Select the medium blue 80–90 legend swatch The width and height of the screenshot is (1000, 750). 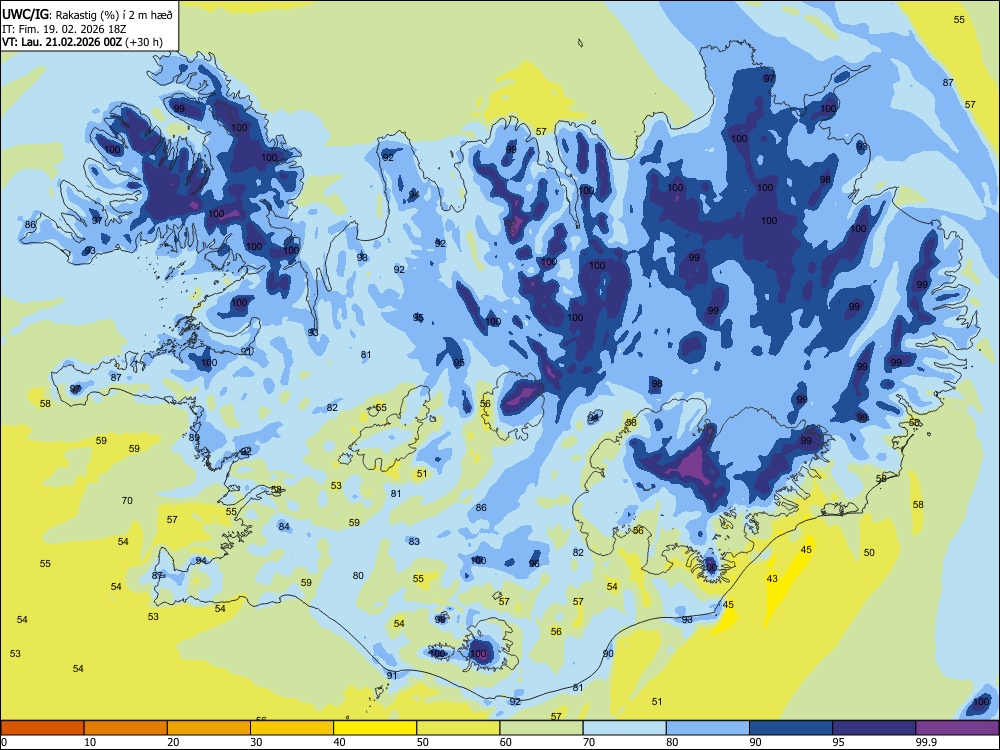pyautogui.click(x=708, y=728)
